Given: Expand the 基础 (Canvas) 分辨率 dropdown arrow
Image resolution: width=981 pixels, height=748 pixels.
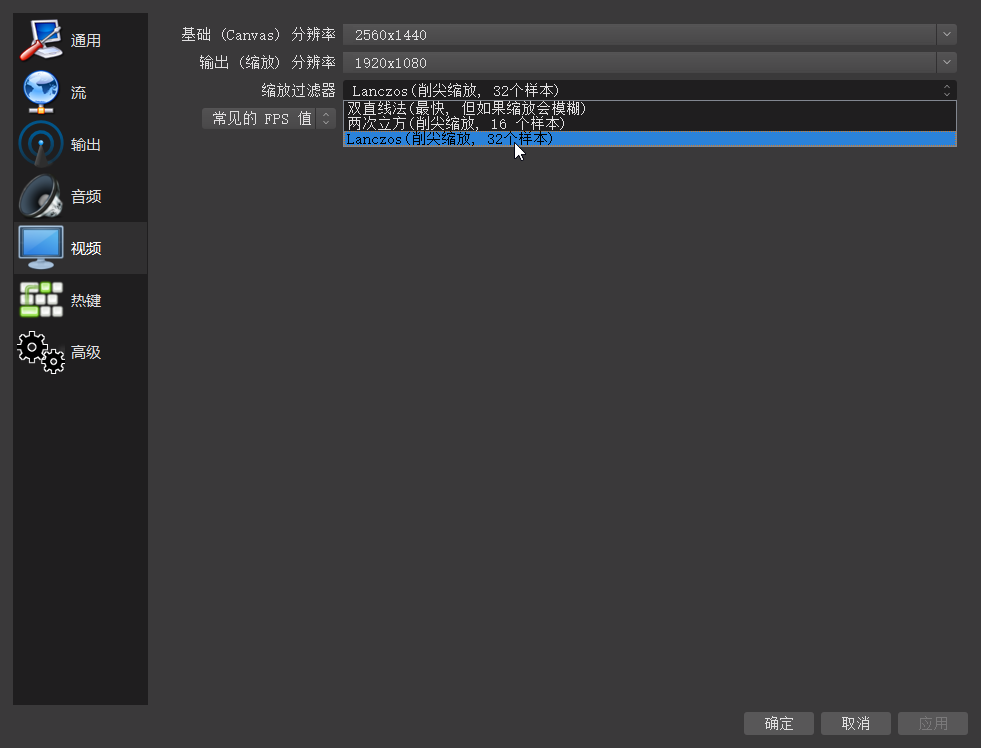Looking at the screenshot, I should pyautogui.click(x=947, y=34).
